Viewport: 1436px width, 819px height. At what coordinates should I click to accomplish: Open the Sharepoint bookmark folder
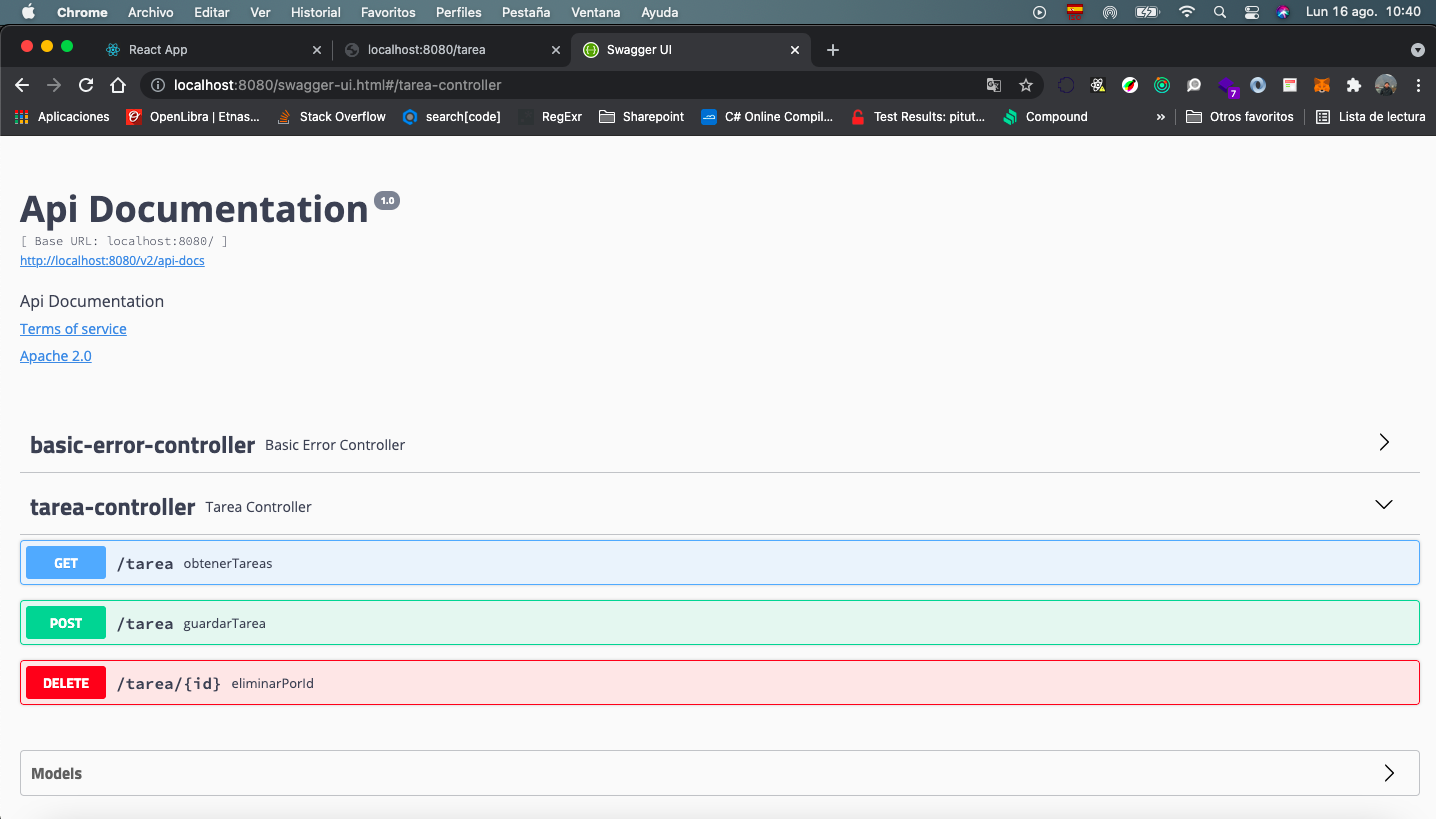[x=641, y=117]
